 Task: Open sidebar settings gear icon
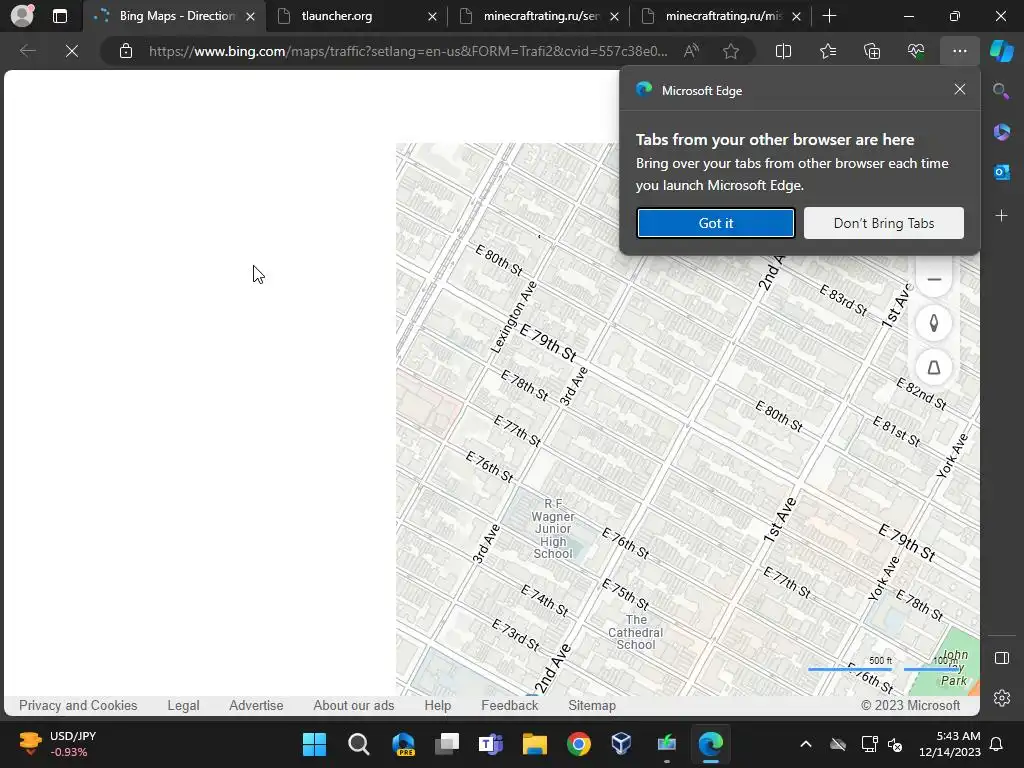click(1001, 698)
